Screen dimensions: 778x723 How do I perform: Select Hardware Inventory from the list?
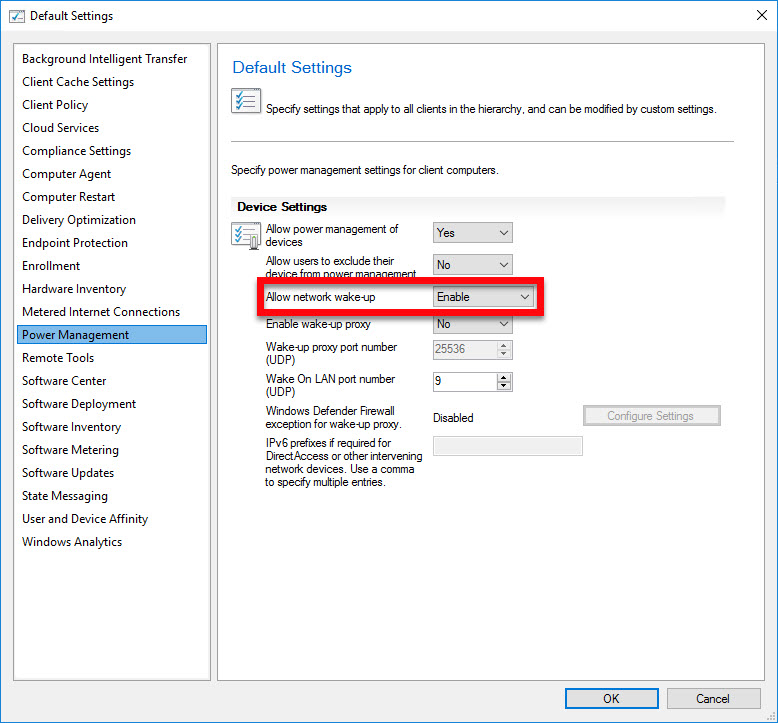(74, 289)
